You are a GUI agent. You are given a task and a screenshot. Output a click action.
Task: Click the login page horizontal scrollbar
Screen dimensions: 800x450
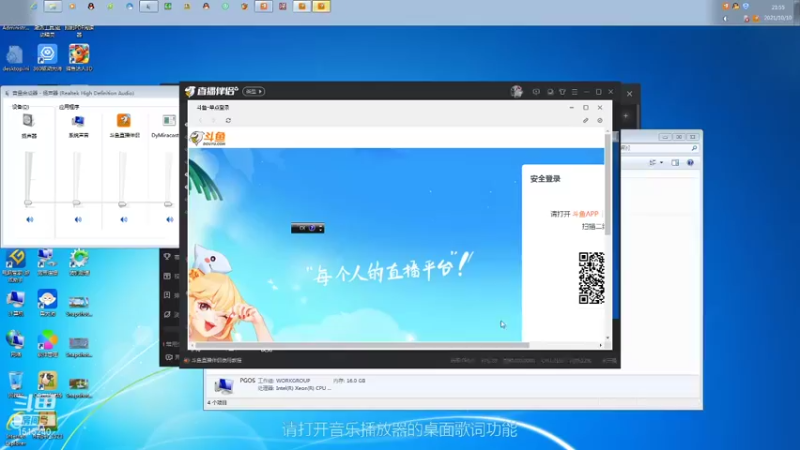362,345
